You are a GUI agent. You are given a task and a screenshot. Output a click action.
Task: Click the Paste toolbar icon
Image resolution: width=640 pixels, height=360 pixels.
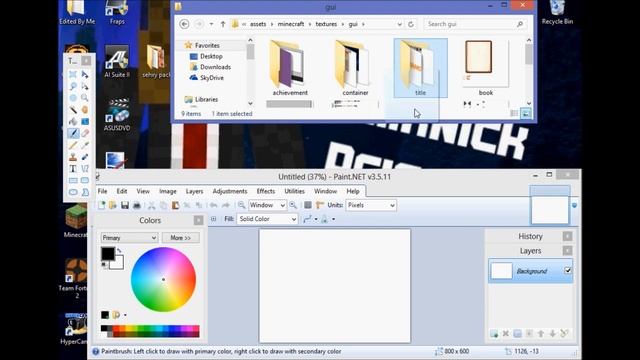pyautogui.click(x=175, y=205)
